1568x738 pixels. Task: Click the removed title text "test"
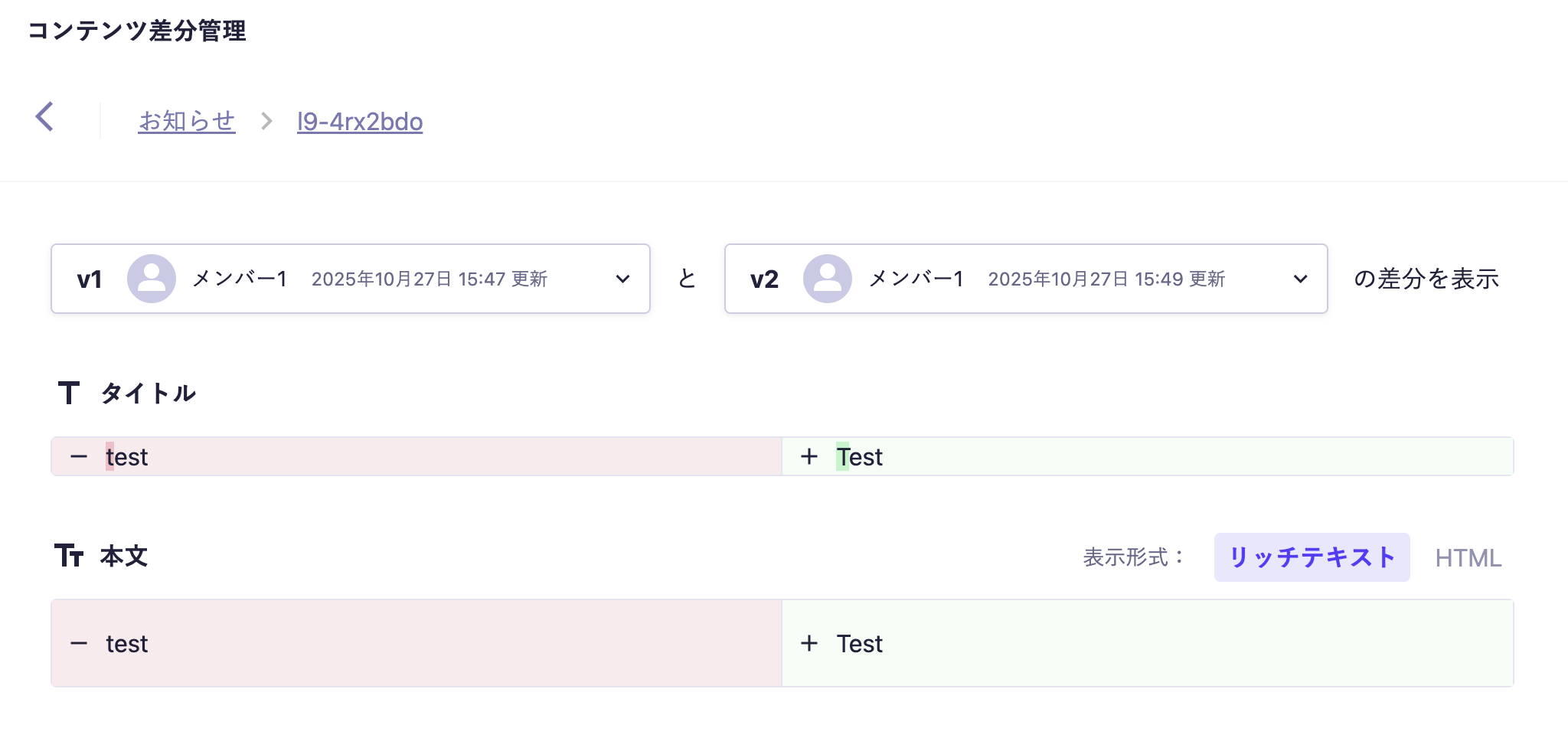click(x=127, y=457)
